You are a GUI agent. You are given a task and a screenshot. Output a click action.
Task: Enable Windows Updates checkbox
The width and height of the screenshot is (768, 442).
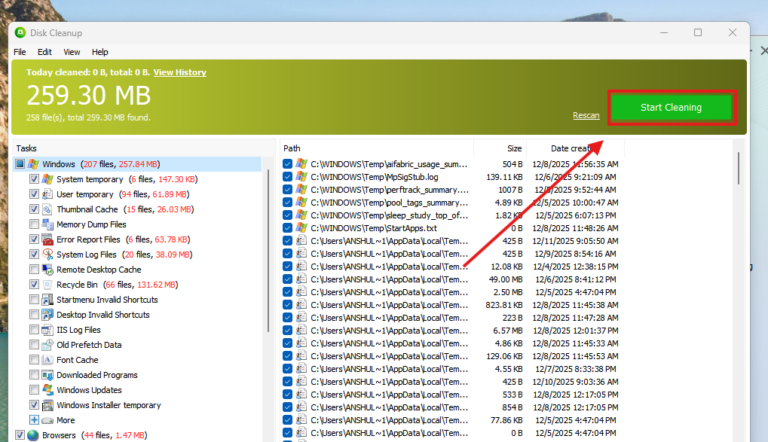click(34, 390)
